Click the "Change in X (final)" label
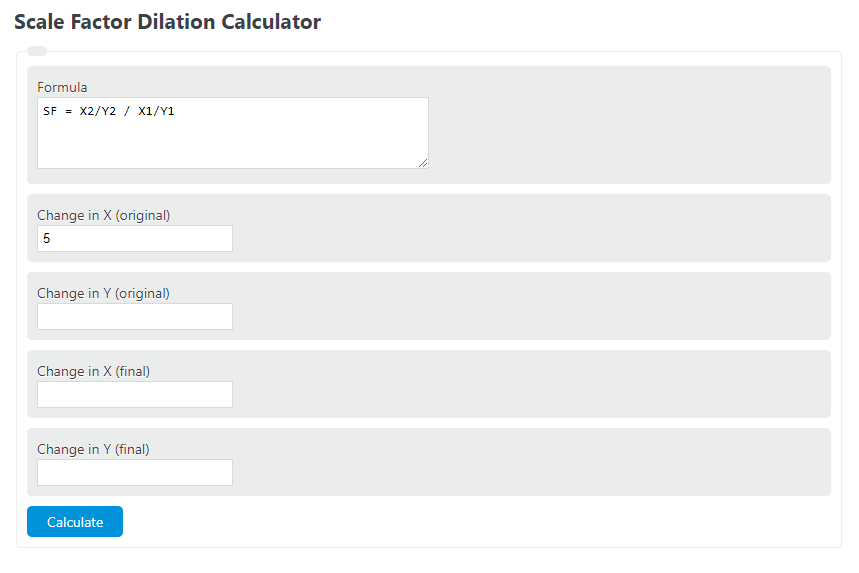Viewport: 859px width, 573px height. 93,371
